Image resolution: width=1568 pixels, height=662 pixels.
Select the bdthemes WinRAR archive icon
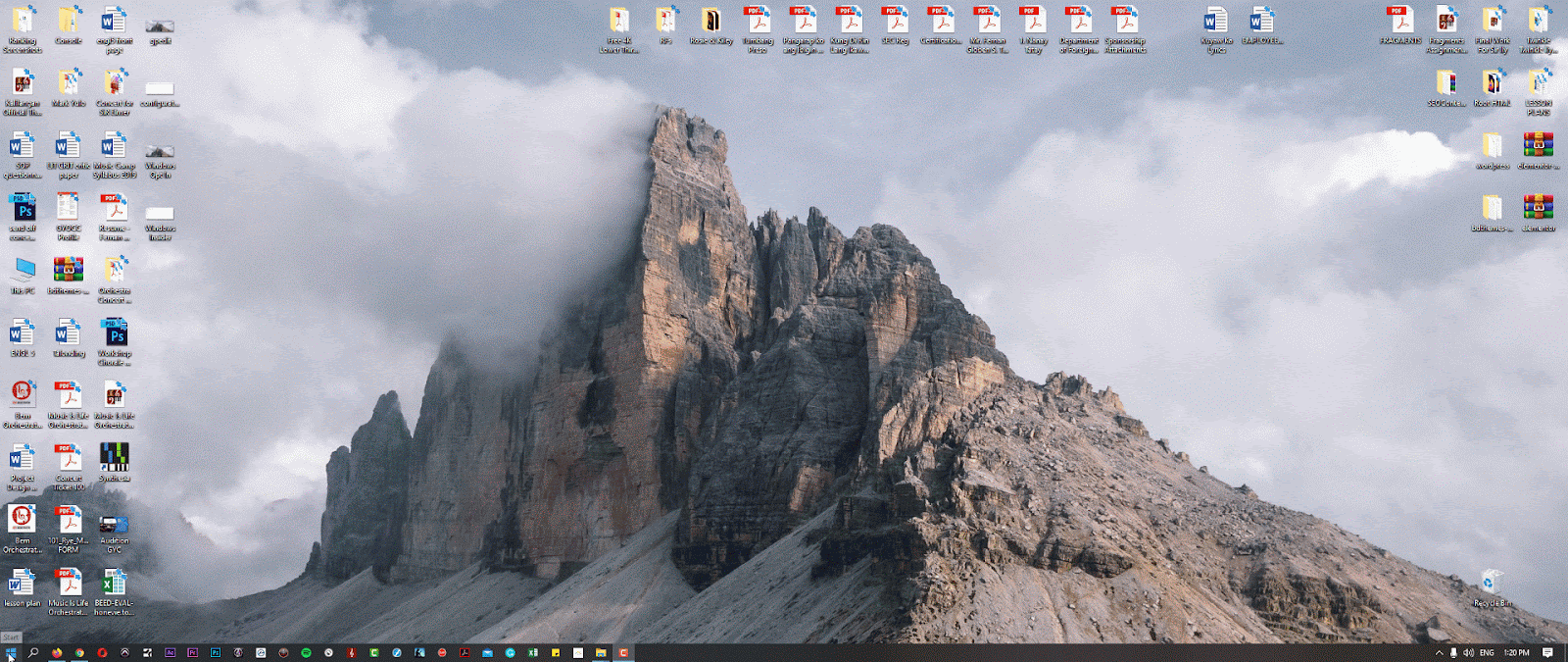pyautogui.click(x=68, y=276)
